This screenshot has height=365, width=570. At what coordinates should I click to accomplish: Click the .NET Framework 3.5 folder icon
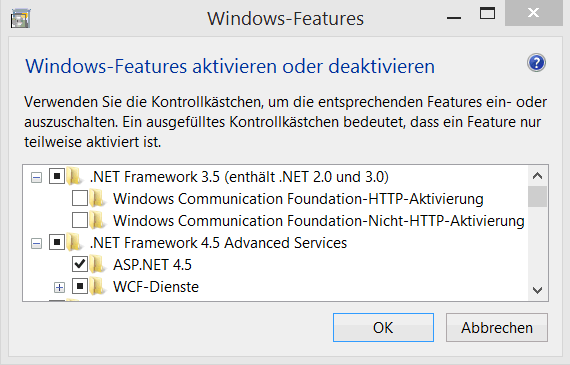tap(75, 177)
